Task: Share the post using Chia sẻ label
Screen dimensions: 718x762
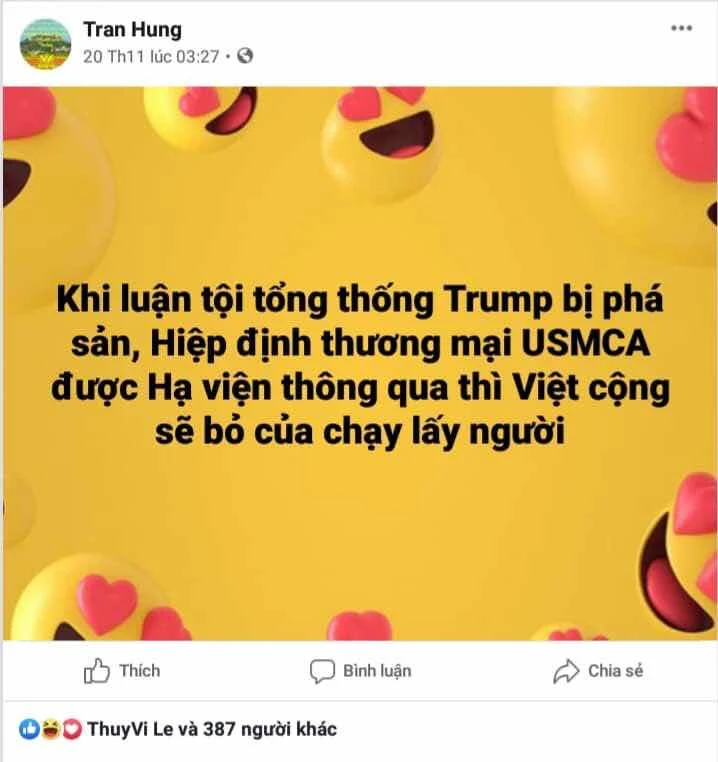Action: coord(615,671)
